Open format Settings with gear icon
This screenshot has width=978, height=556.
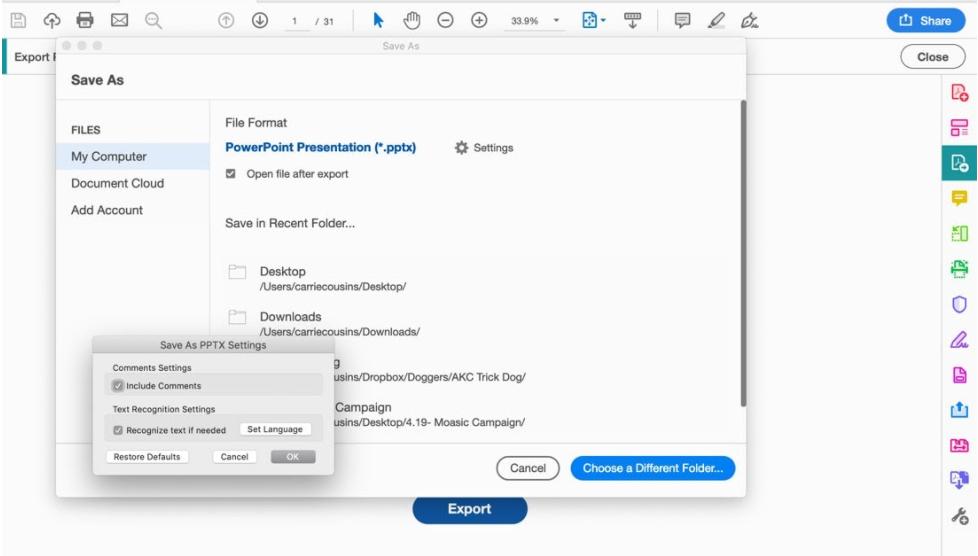tap(484, 148)
